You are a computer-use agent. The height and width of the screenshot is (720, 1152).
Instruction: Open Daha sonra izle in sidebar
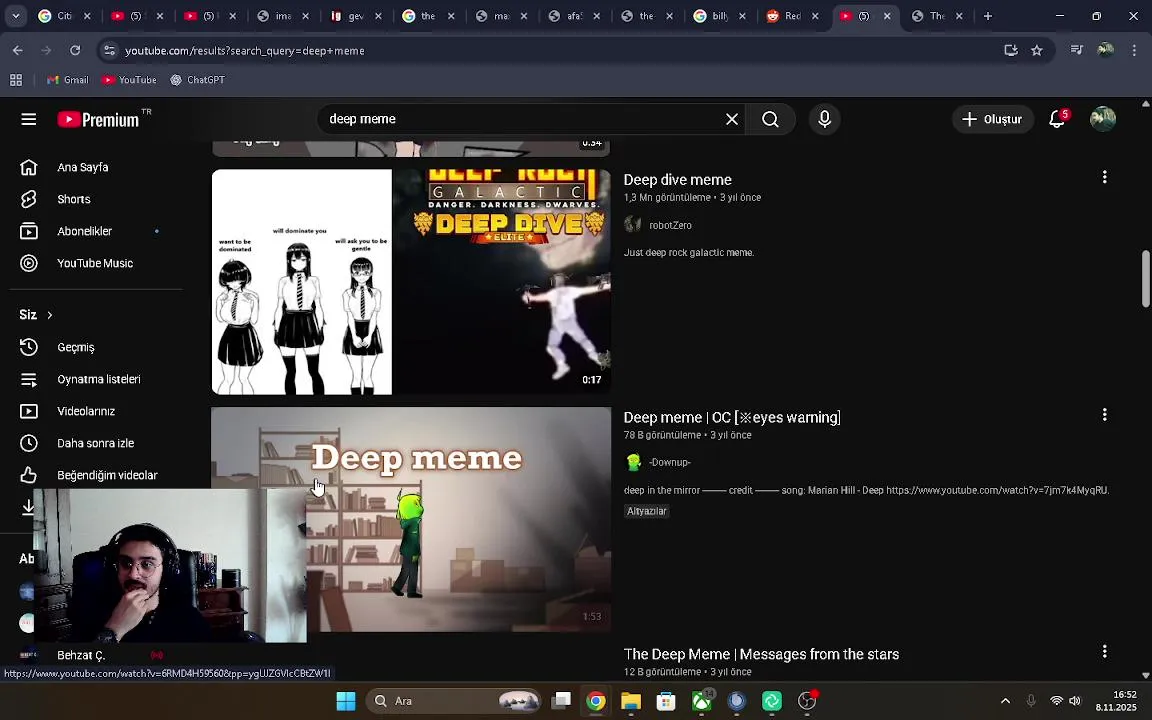(x=96, y=443)
